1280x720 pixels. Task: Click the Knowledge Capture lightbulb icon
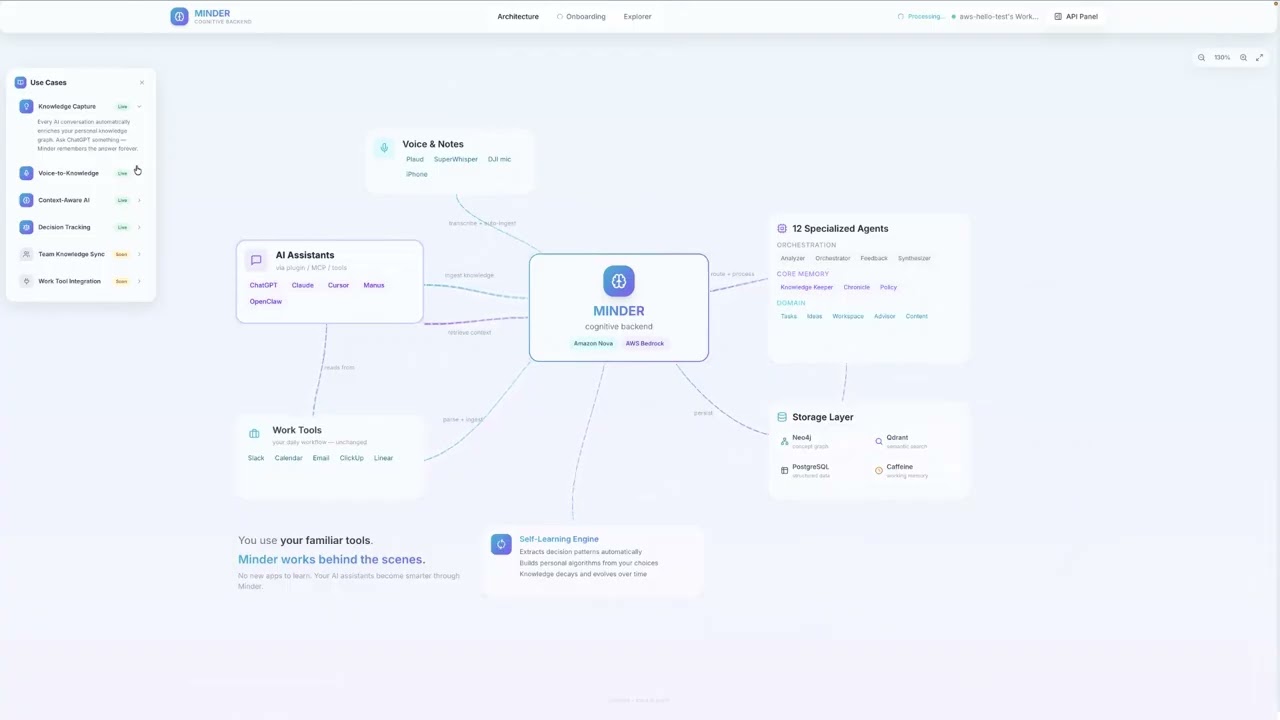click(26, 106)
